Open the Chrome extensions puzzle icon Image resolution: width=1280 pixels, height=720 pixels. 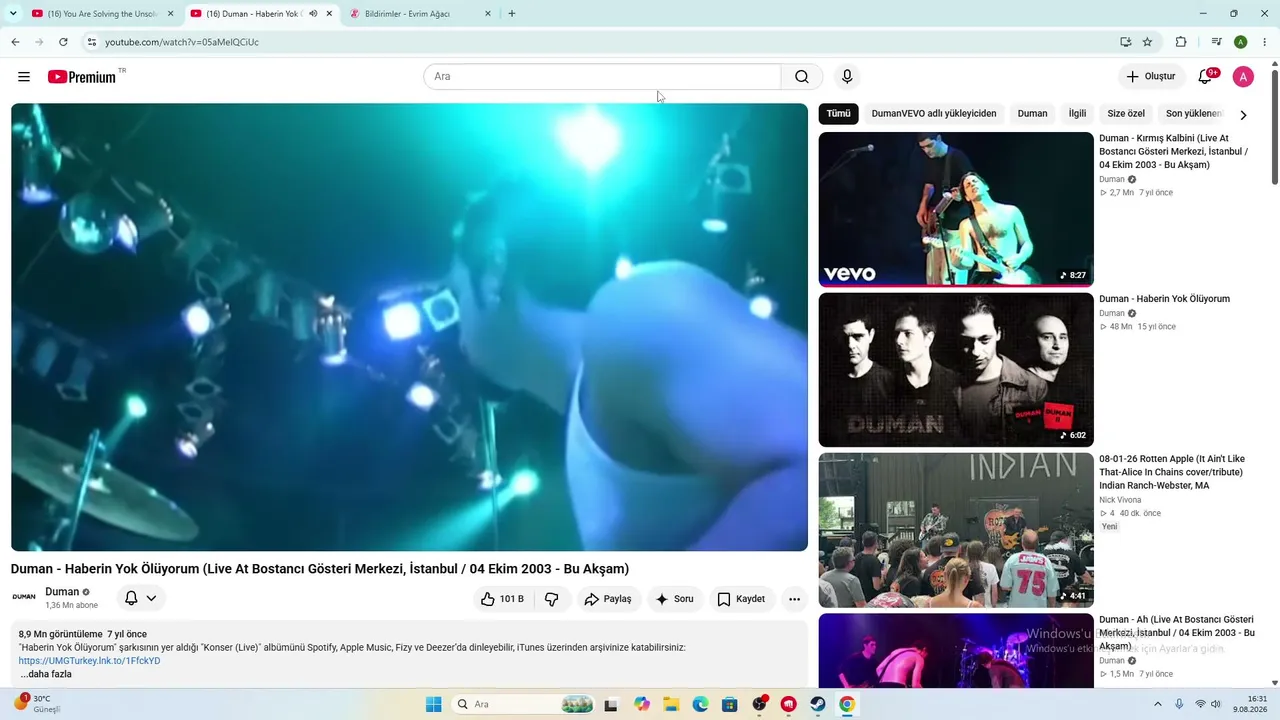(x=1181, y=42)
